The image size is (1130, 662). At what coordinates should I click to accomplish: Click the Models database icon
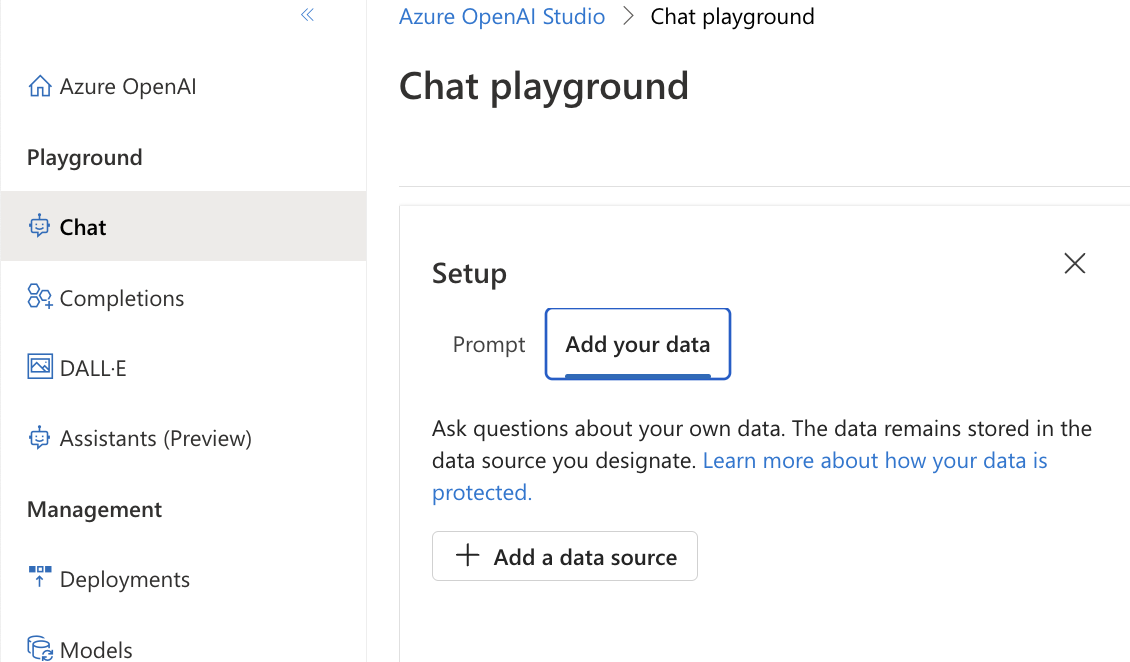(x=40, y=648)
